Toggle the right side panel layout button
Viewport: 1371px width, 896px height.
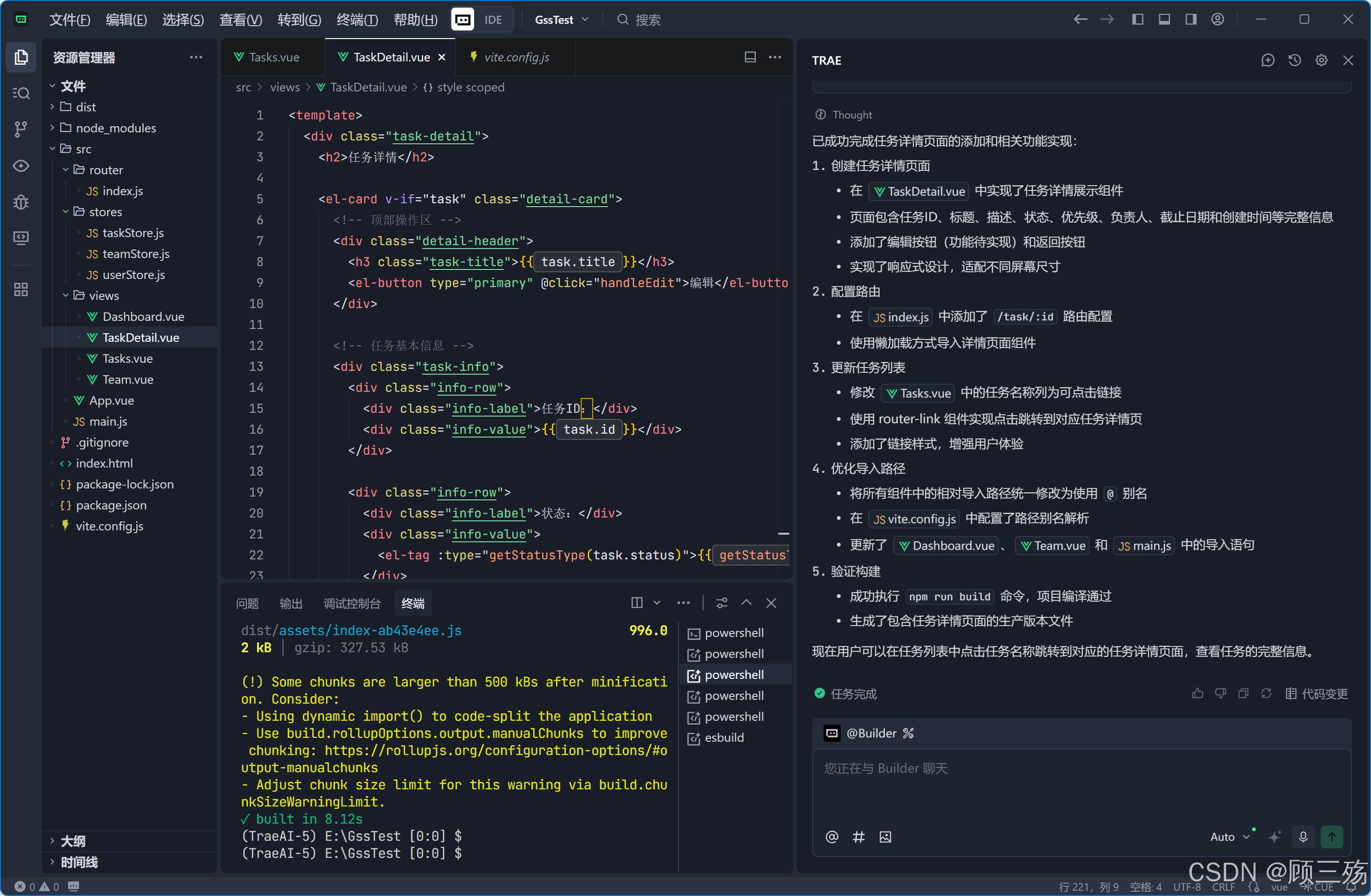pyautogui.click(x=1191, y=20)
